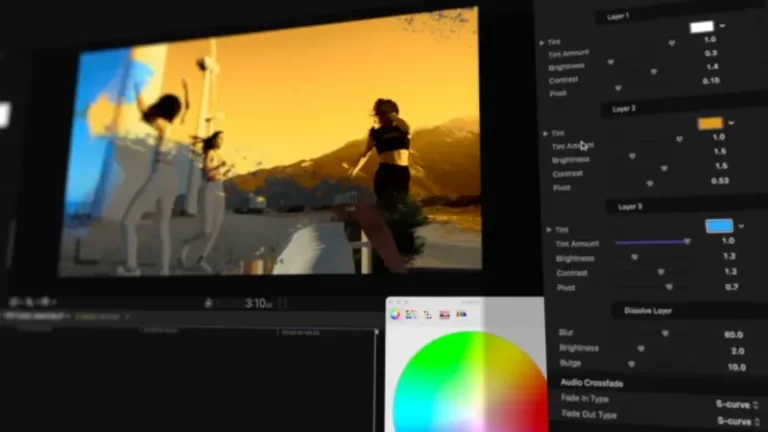The height and width of the screenshot is (432, 768).
Task: Open the pencils tab in Colors window
Action: tap(461, 314)
